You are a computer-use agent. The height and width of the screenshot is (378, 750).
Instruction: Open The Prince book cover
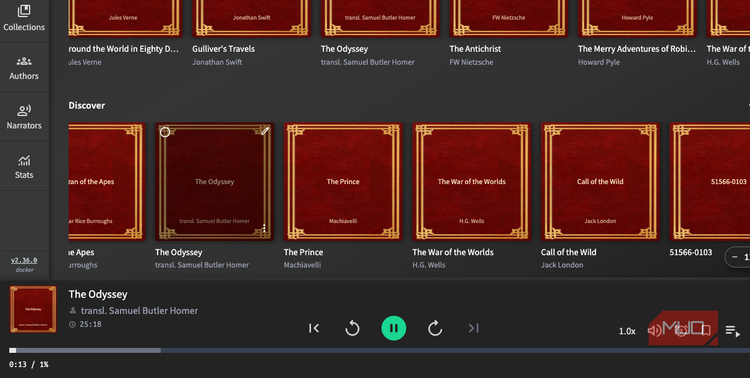(x=343, y=181)
